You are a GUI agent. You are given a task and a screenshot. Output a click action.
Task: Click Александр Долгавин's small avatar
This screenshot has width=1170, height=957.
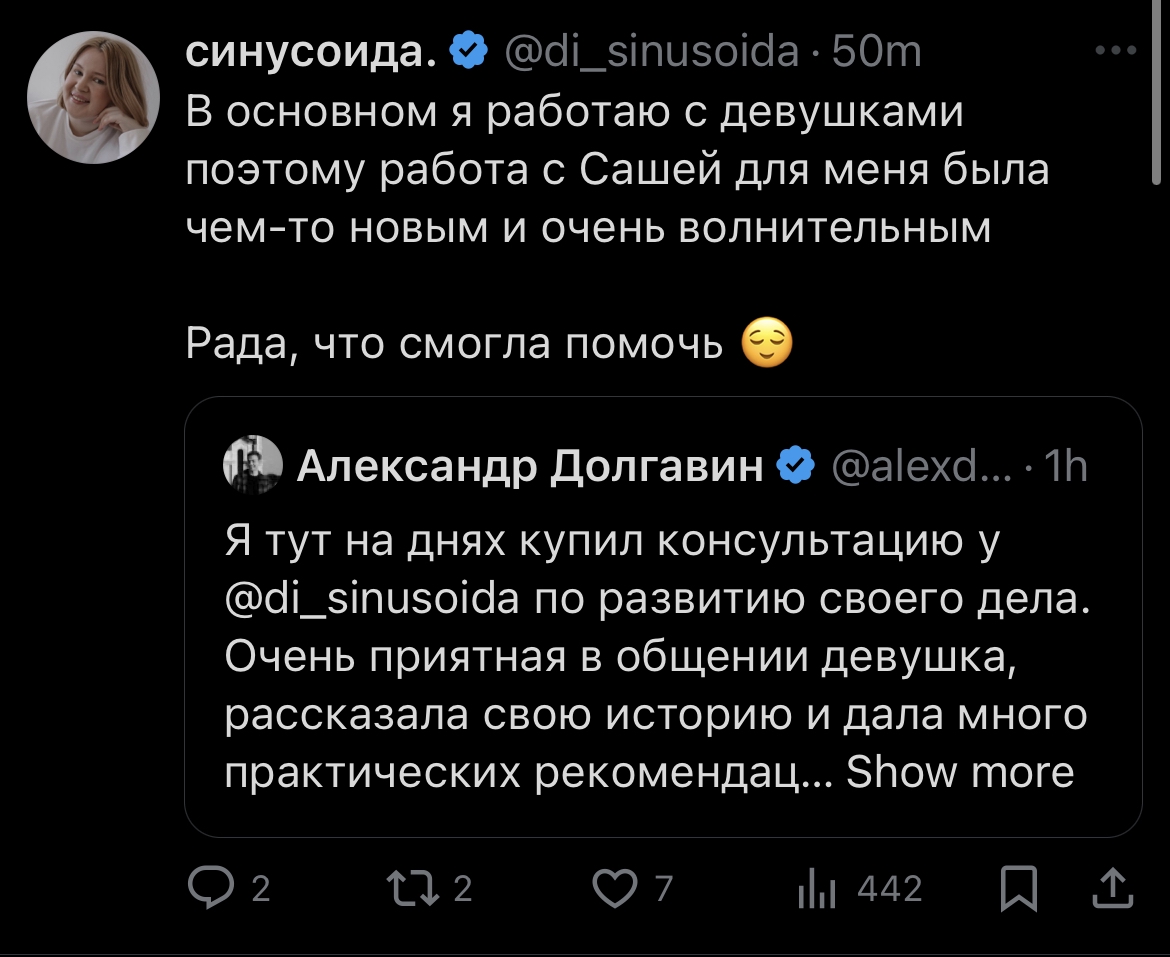(x=253, y=466)
